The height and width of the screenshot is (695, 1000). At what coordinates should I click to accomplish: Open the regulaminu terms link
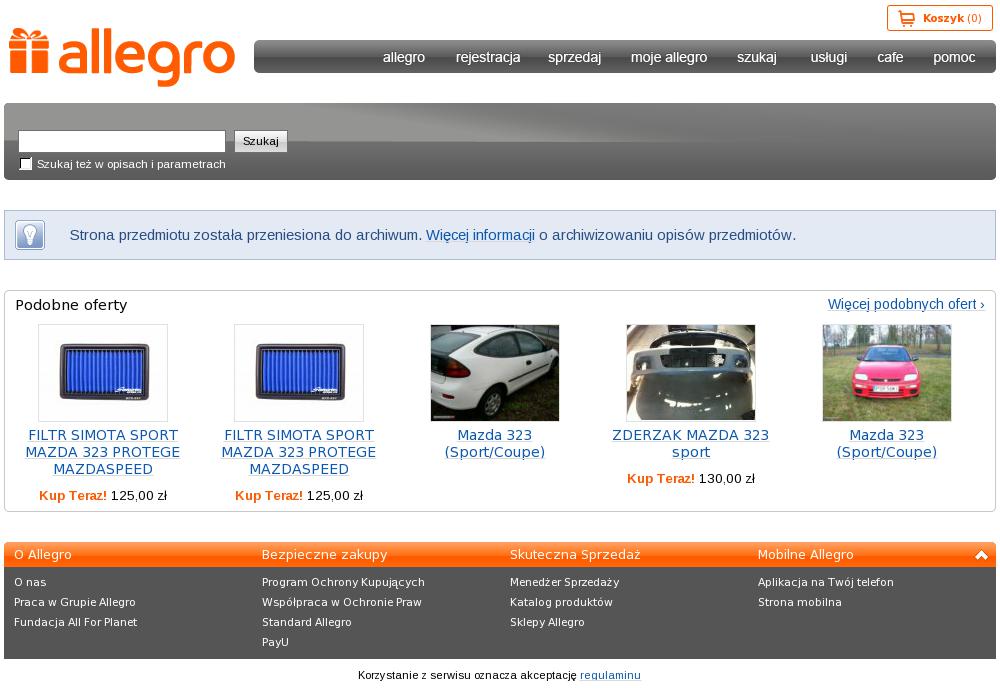610,675
